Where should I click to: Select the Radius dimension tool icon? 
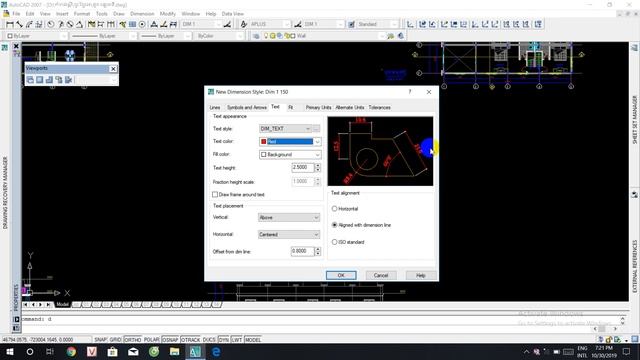click(x=51, y=24)
